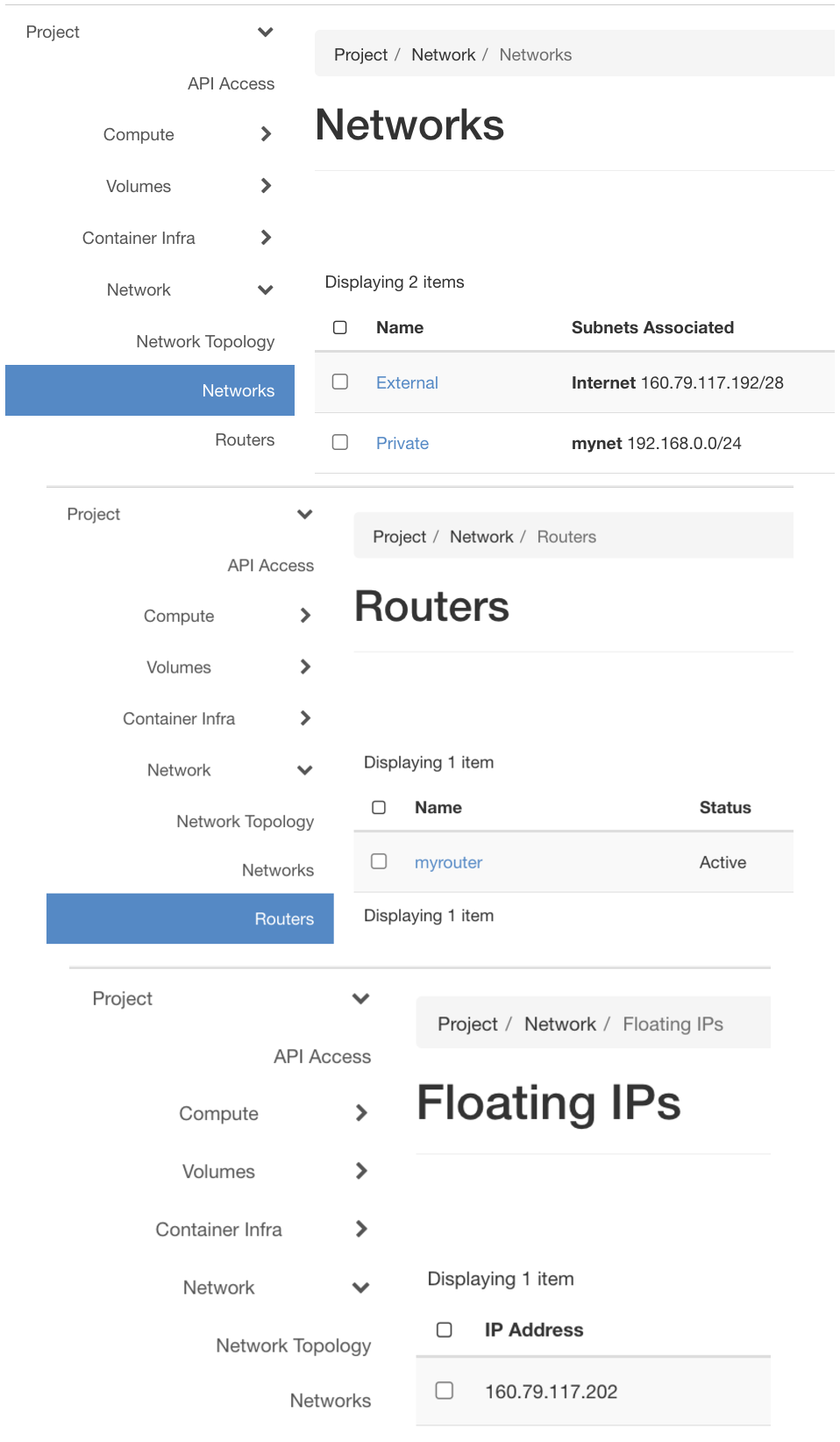Click the Network breadcrumb on Routers page
This screenshot has height=1442, width=840.
(481, 536)
